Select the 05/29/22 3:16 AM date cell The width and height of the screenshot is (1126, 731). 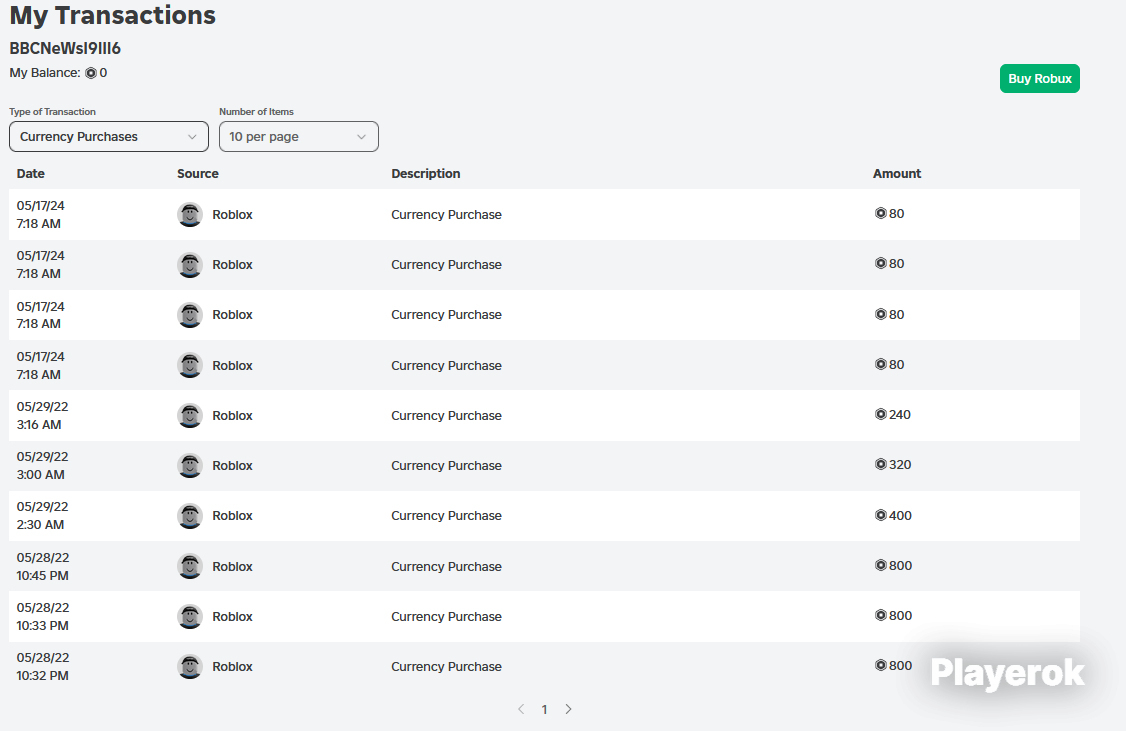coord(42,415)
